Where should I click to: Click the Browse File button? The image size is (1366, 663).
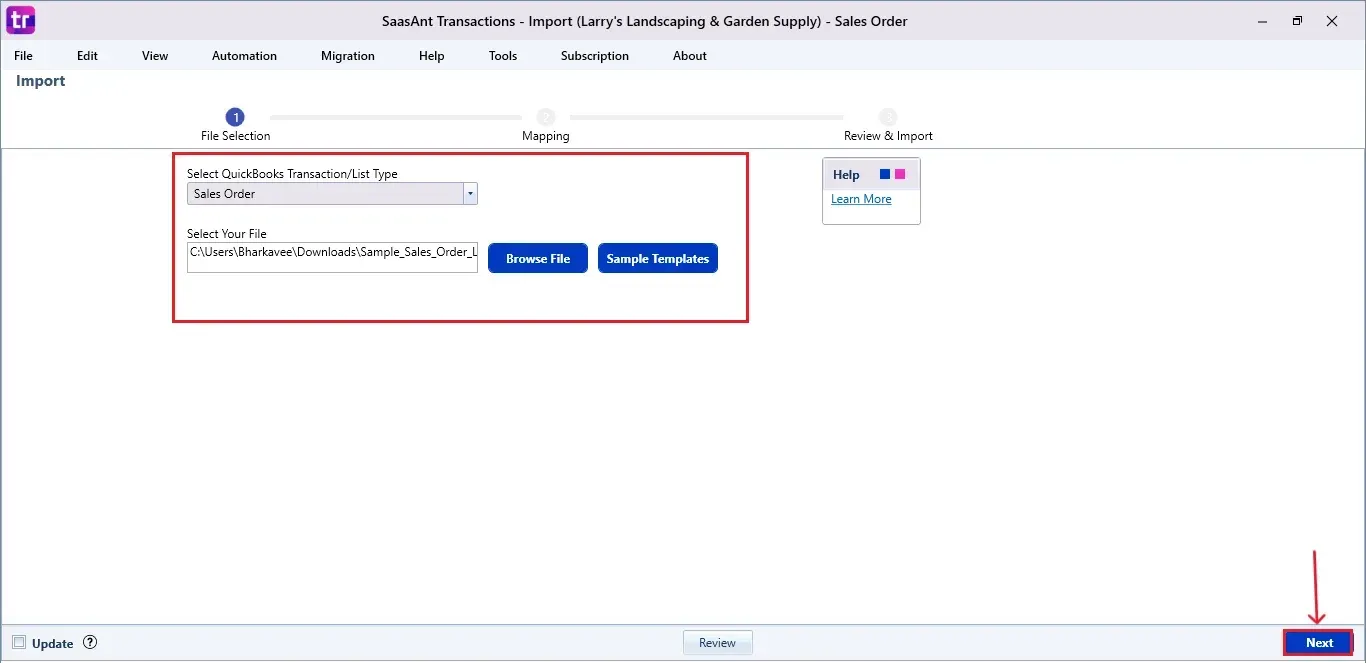[x=538, y=258]
